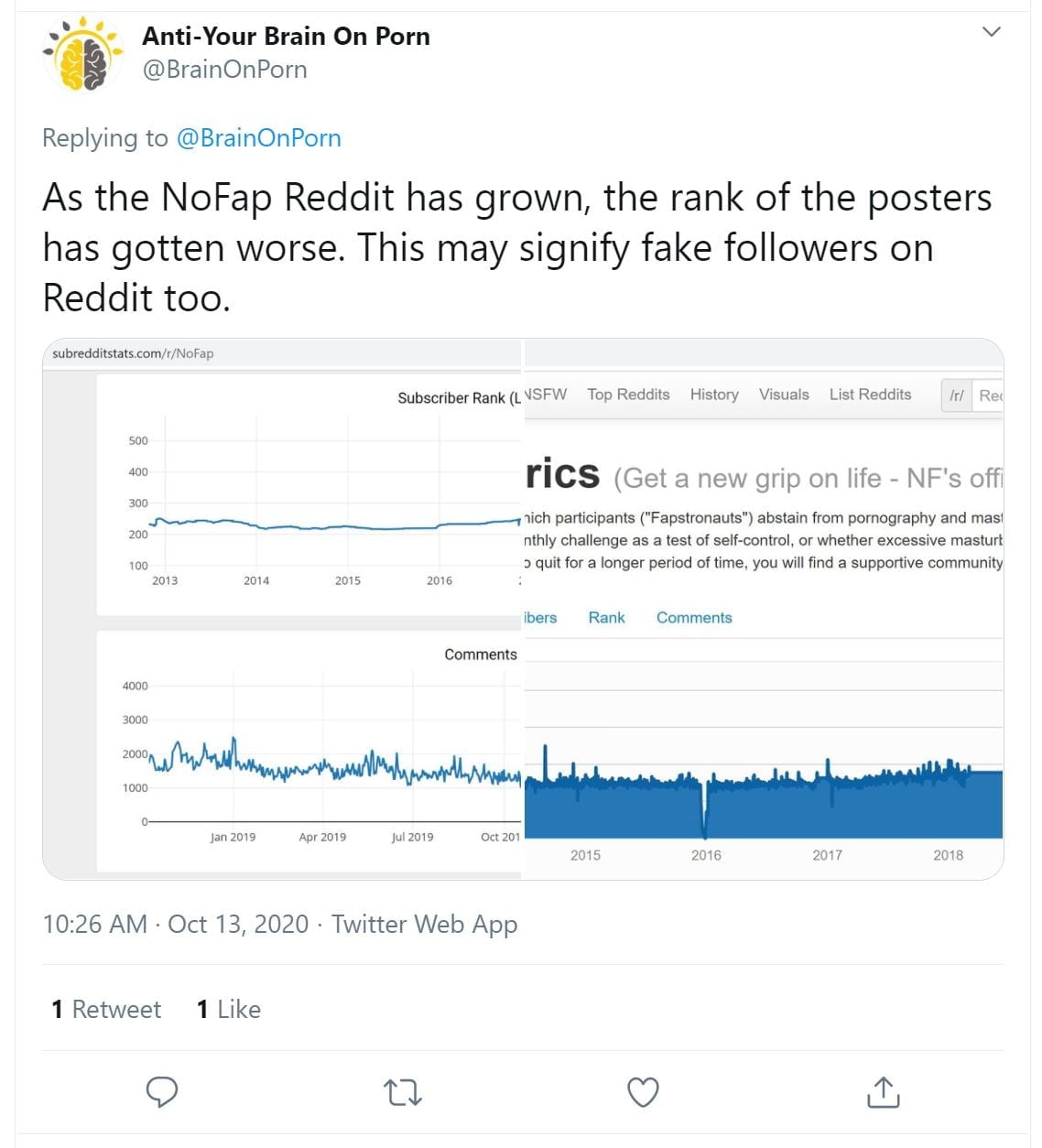Click the @BrainOnPorn reply mention link
1042x1148 pixels.
(x=258, y=138)
